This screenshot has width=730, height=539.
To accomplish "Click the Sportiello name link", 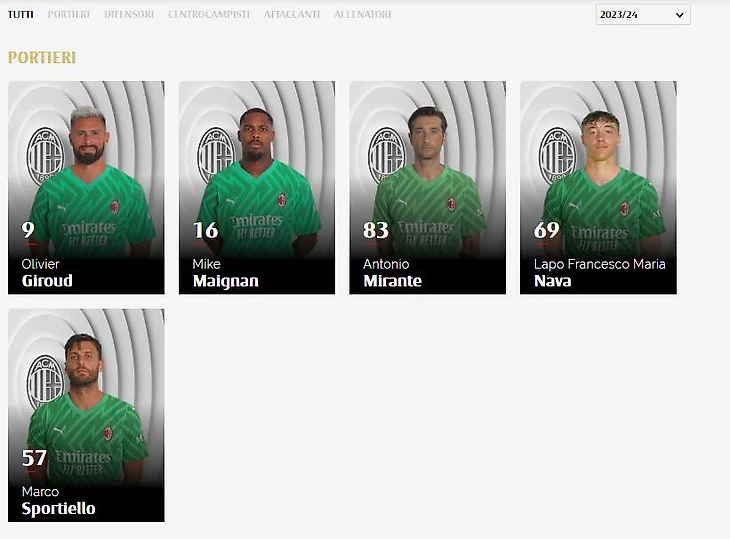I will tap(58, 509).
